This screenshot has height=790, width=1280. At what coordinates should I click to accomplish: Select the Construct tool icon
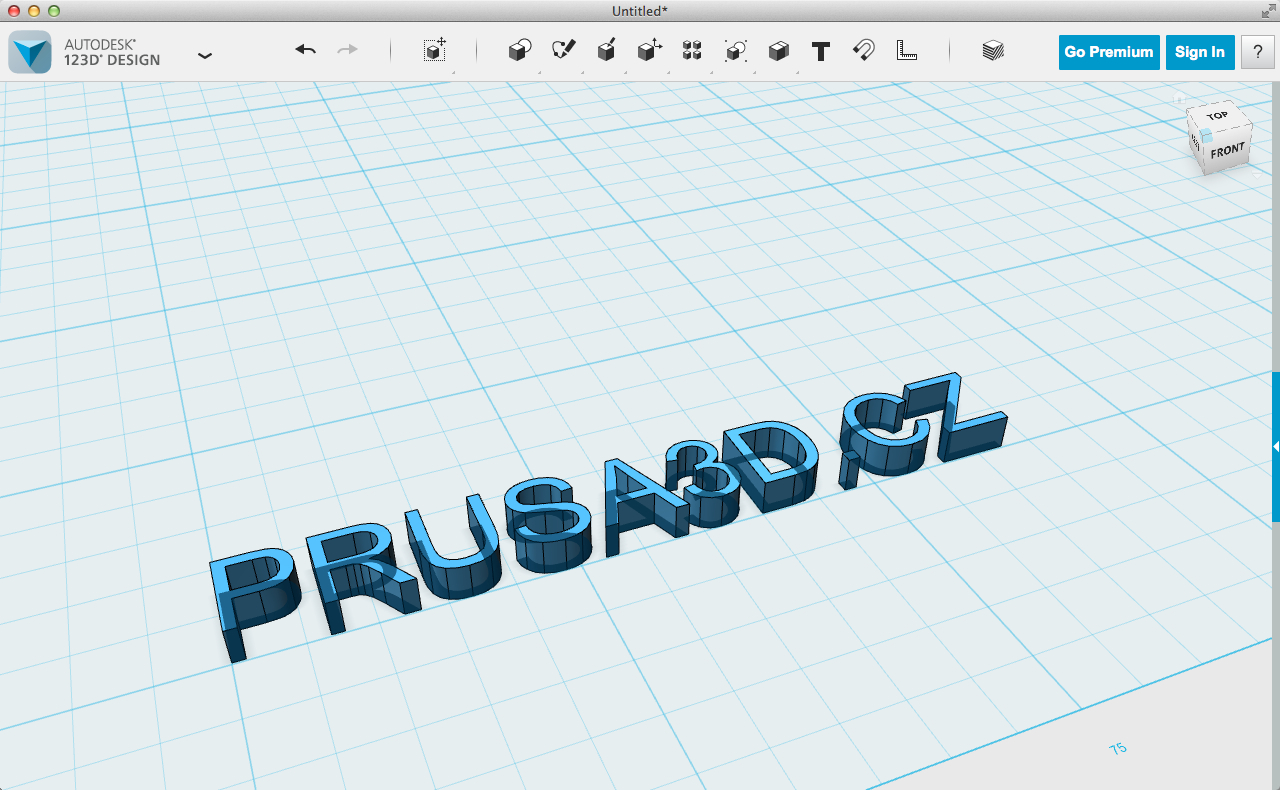pyautogui.click(x=606, y=51)
